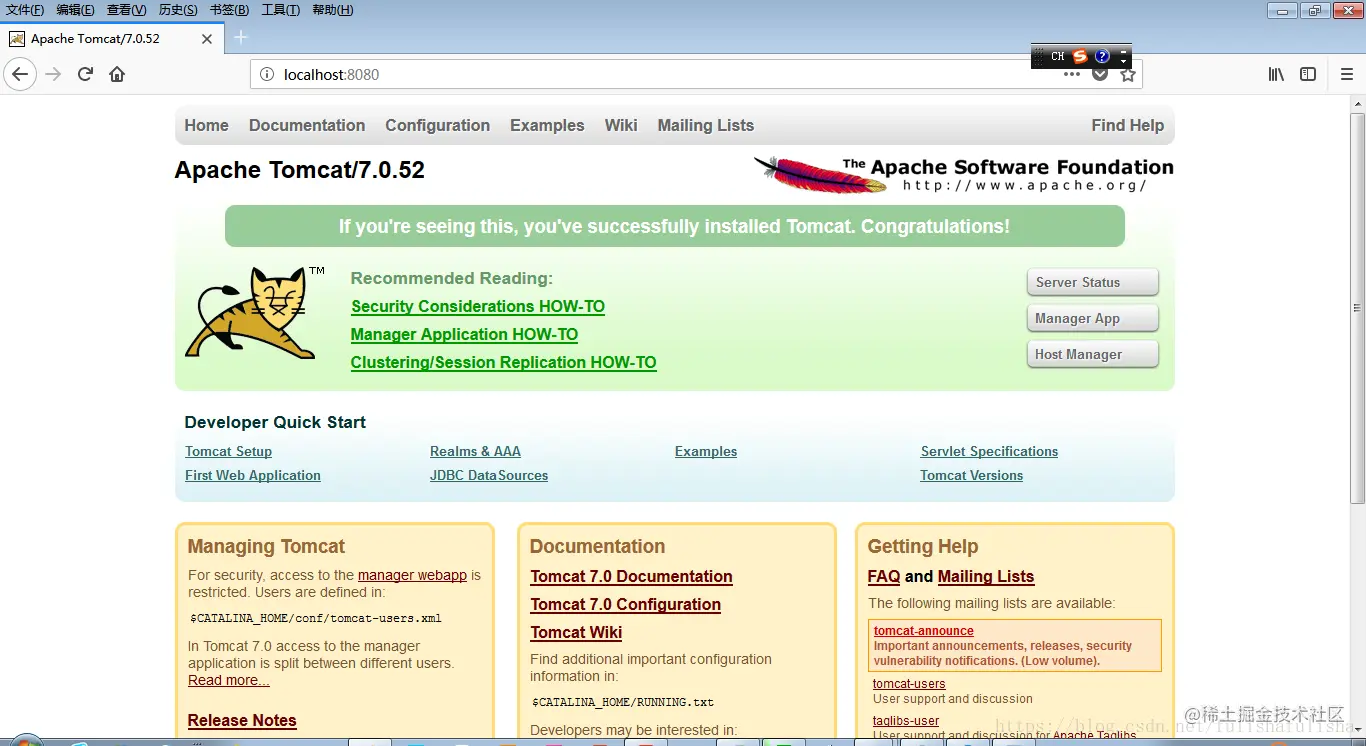This screenshot has height=746, width=1366.
Task: Click http://www.apache.org/ text under logo
Action: (x=1025, y=186)
